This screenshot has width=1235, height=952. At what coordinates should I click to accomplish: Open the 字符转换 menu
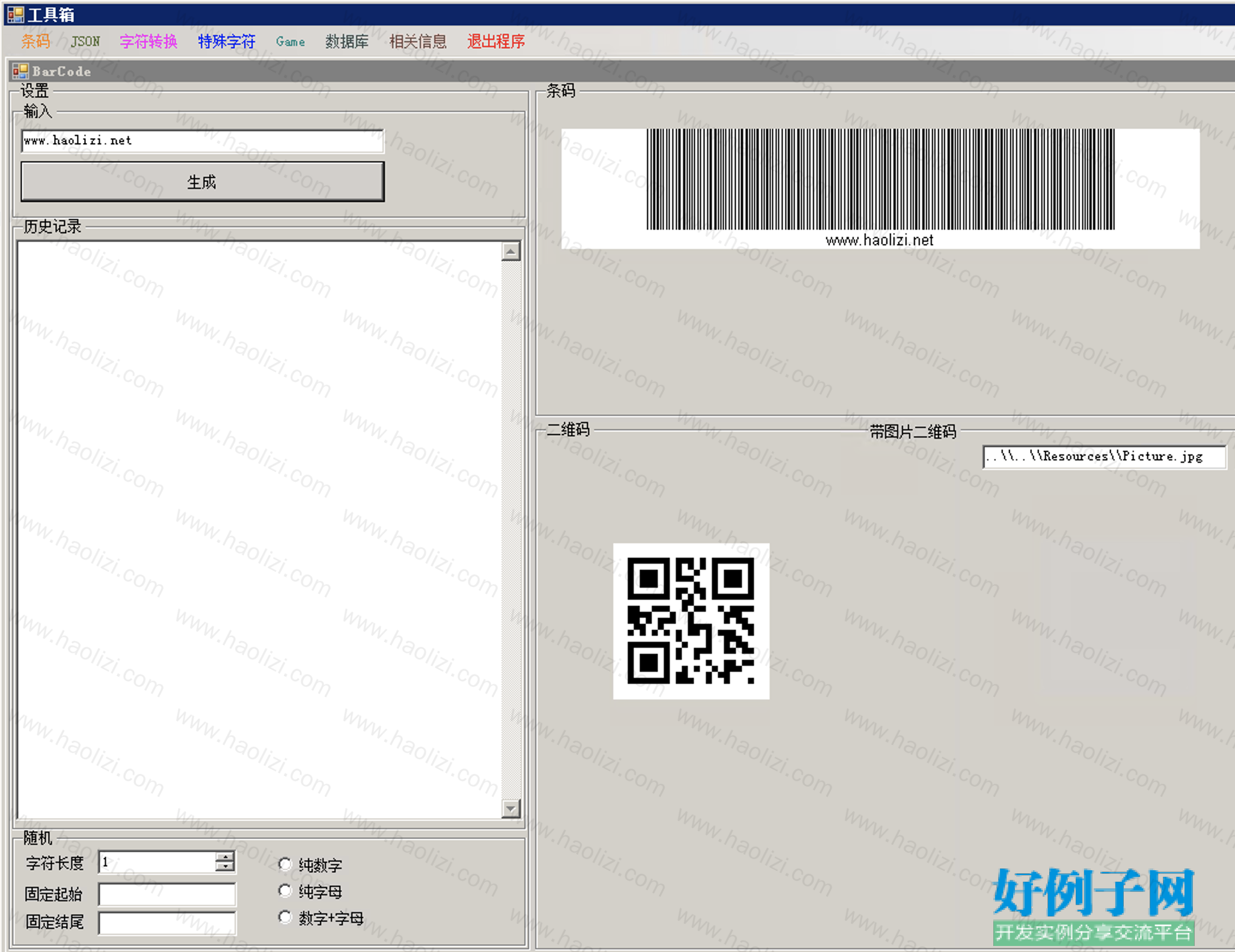[x=149, y=41]
